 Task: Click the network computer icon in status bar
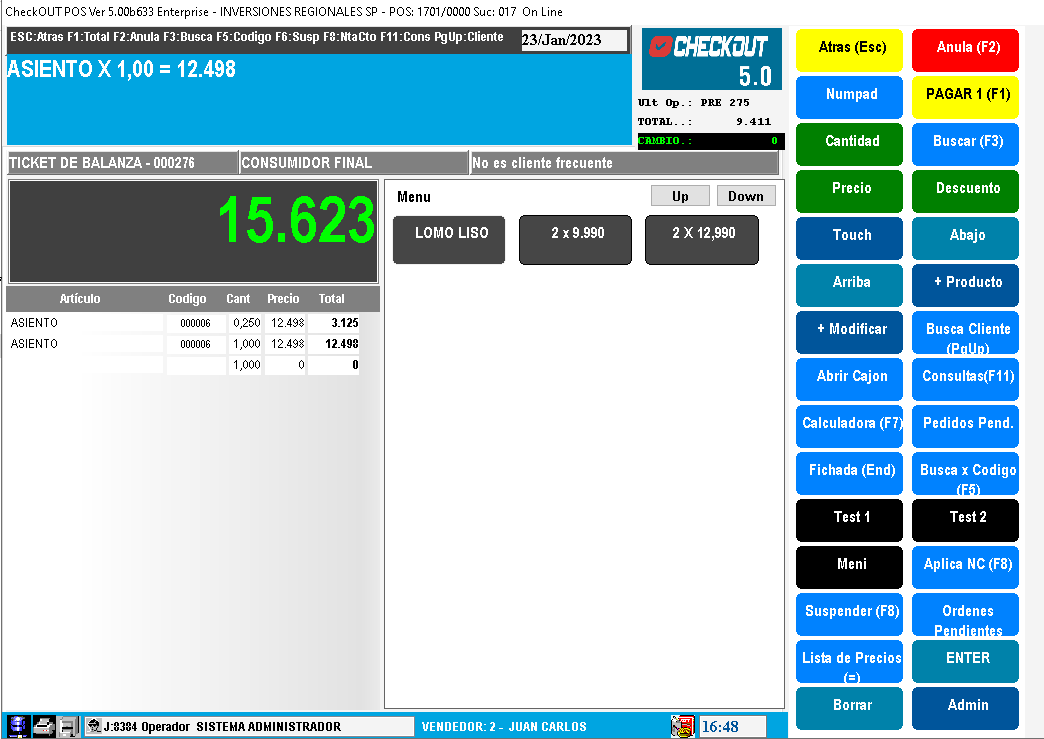pyautogui.click(x=18, y=726)
